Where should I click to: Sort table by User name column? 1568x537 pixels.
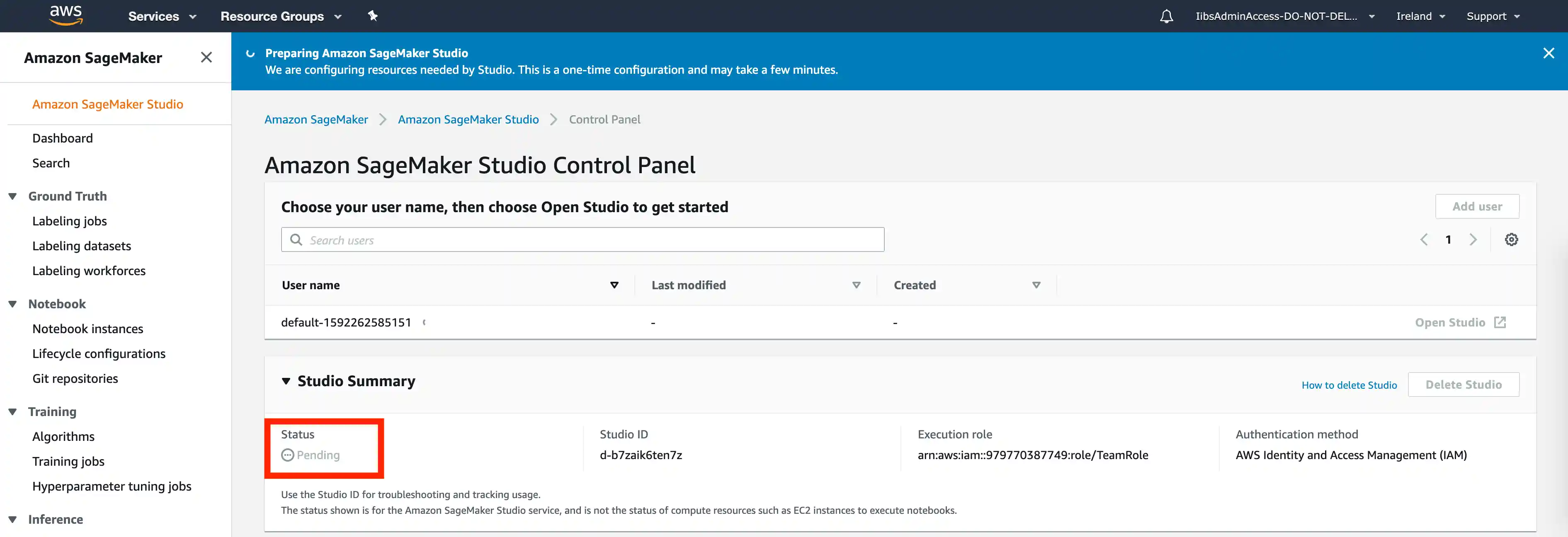tap(614, 285)
